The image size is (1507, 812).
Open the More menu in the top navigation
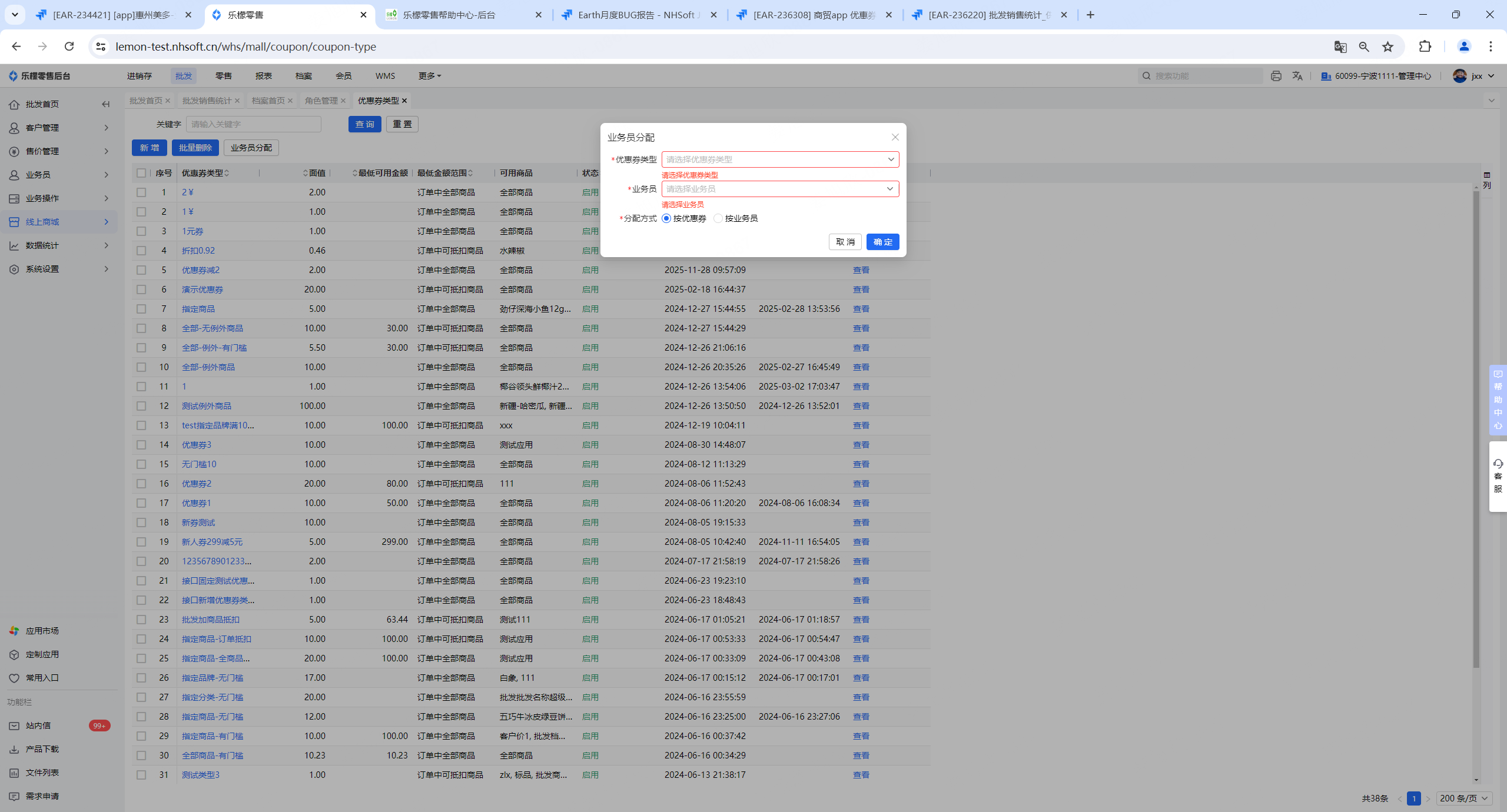(x=430, y=76)
